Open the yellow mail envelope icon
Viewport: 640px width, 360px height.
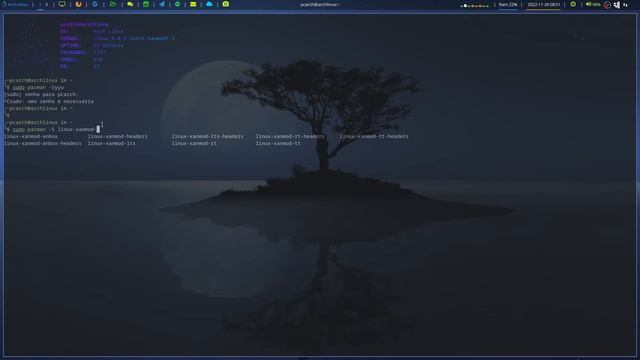click(193, 4)
